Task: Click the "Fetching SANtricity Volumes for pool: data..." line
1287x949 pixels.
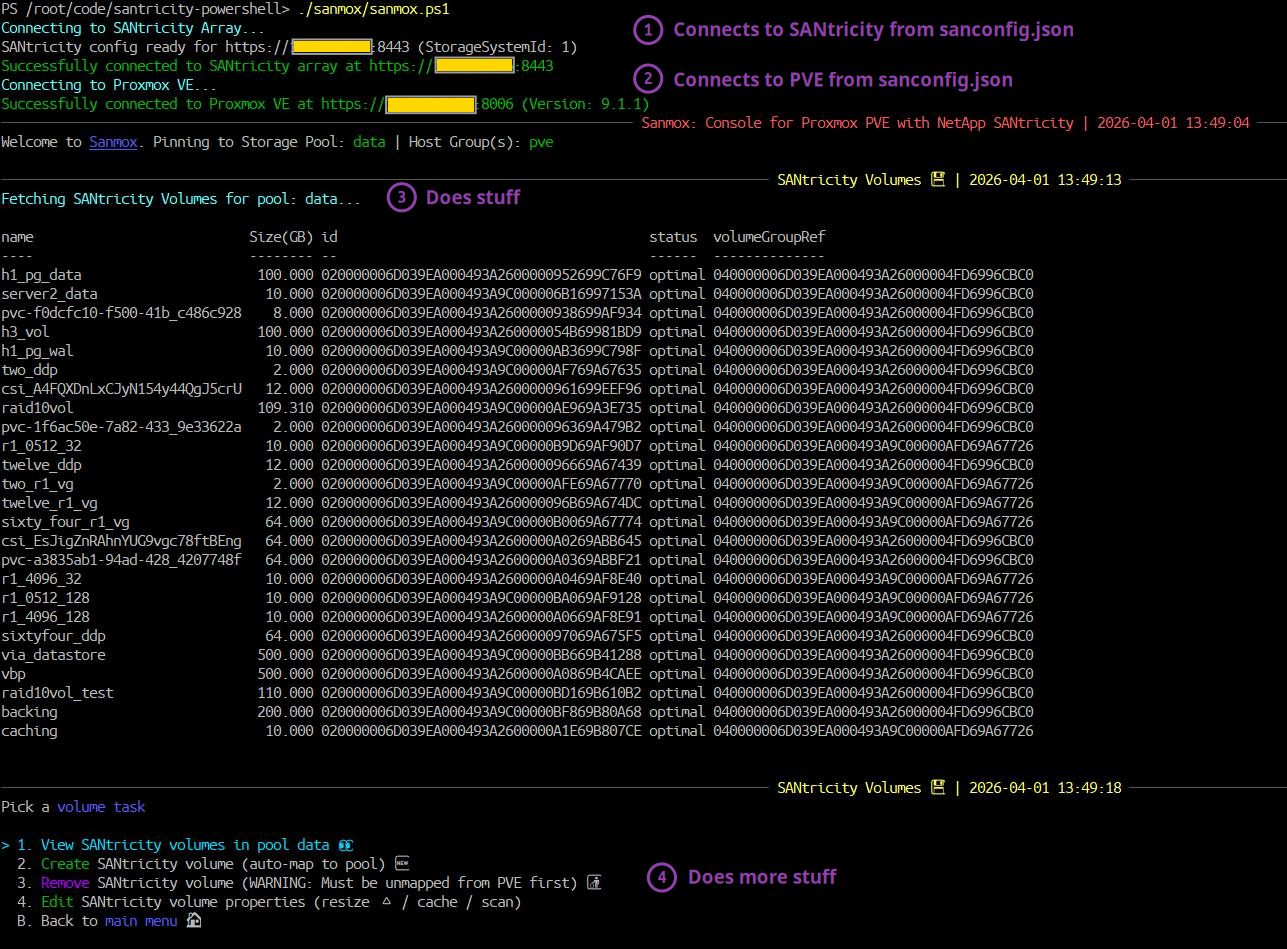Action: click(x=181, y=199)
